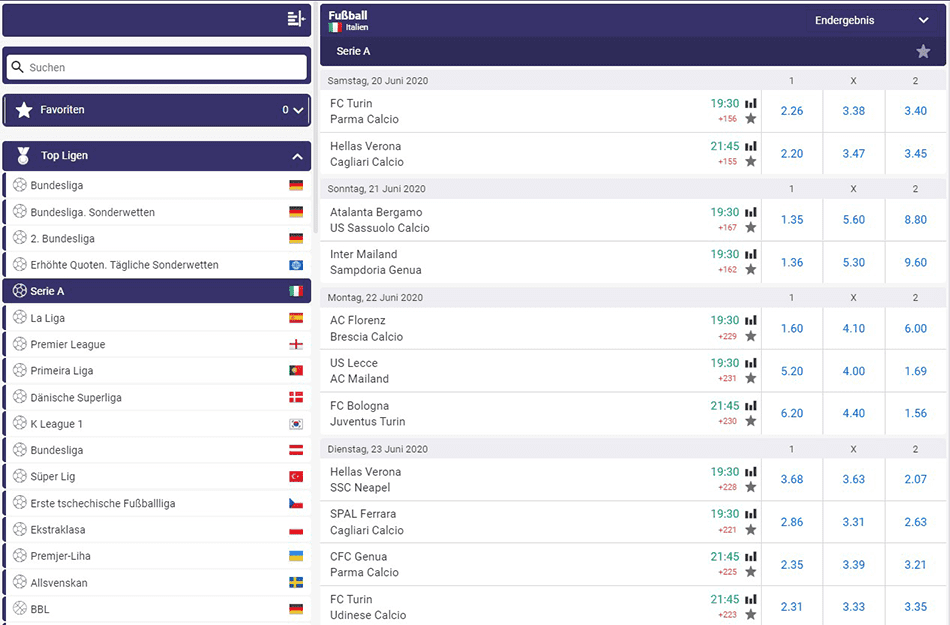This screenshot has height=625, width=950.
Task: Click the search magnifier icon
Action: pos(18,67)
